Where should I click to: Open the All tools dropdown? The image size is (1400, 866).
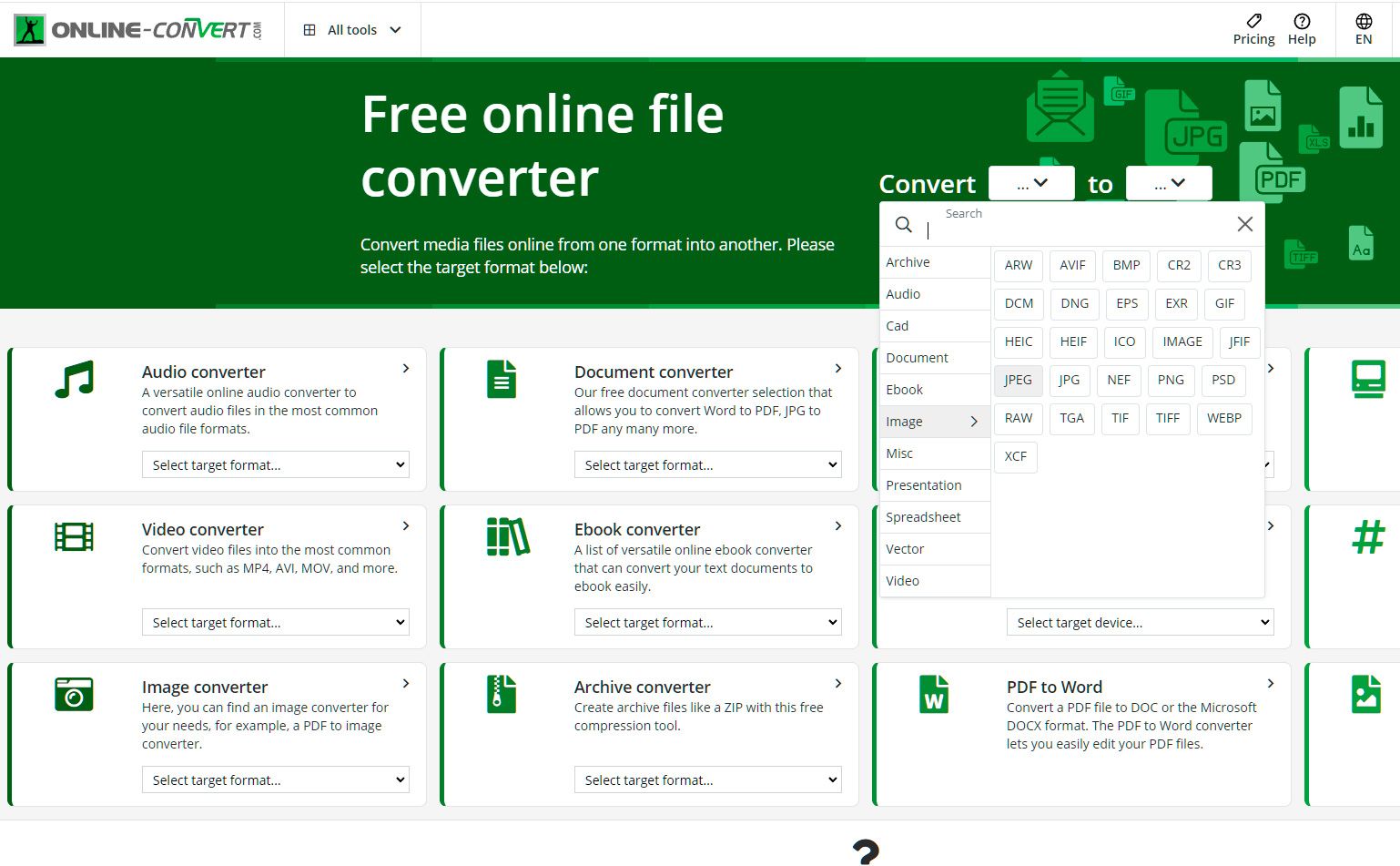point(352,29)
